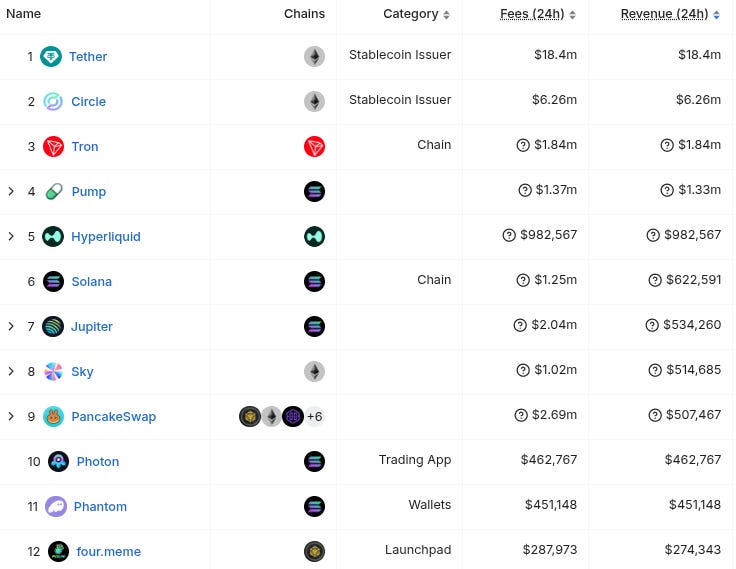The image size is (736, 569).
Task: Open the four.meme protocol link
Action: coord(108,552)
